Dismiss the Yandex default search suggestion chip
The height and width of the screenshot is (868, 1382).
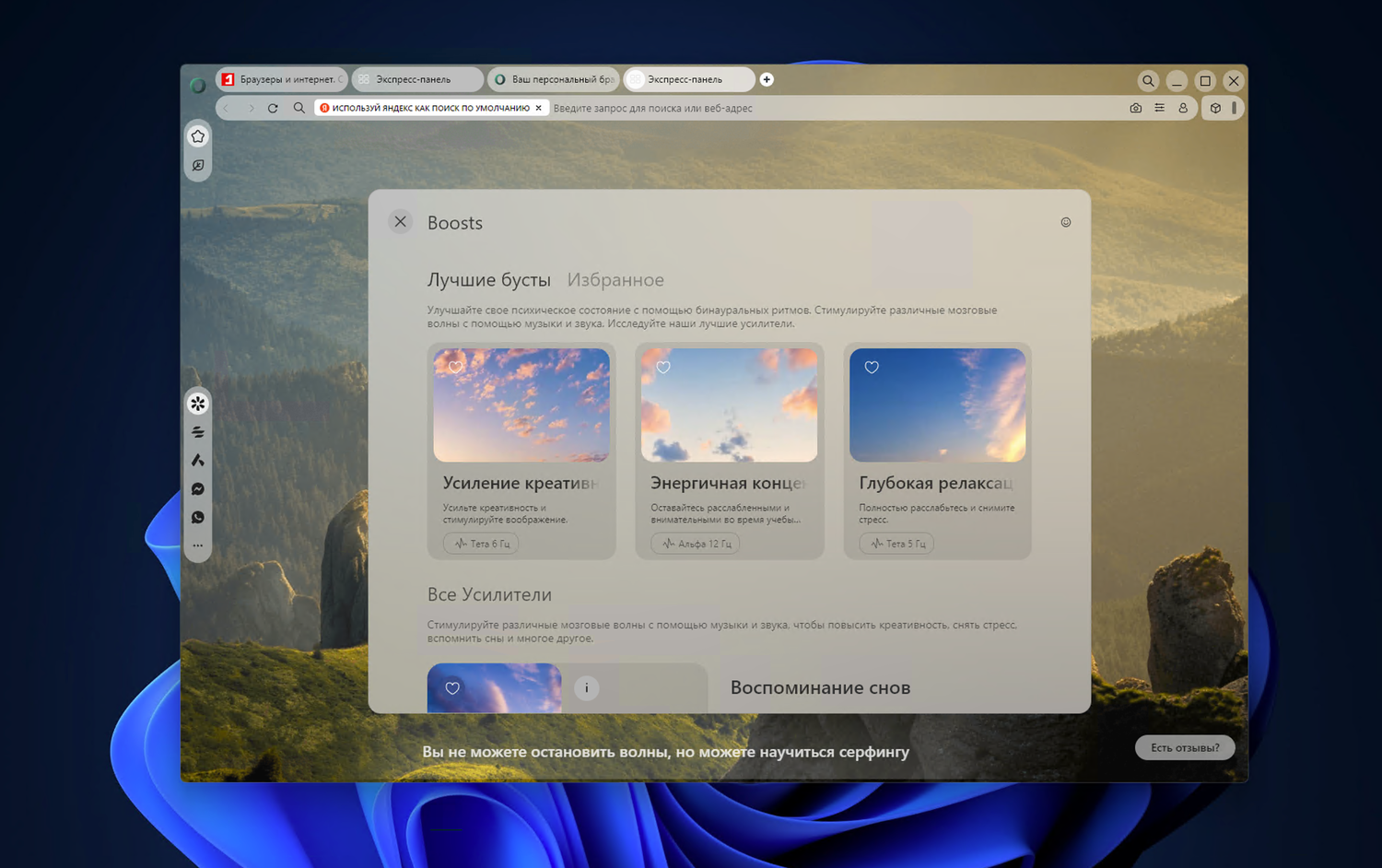539,108
